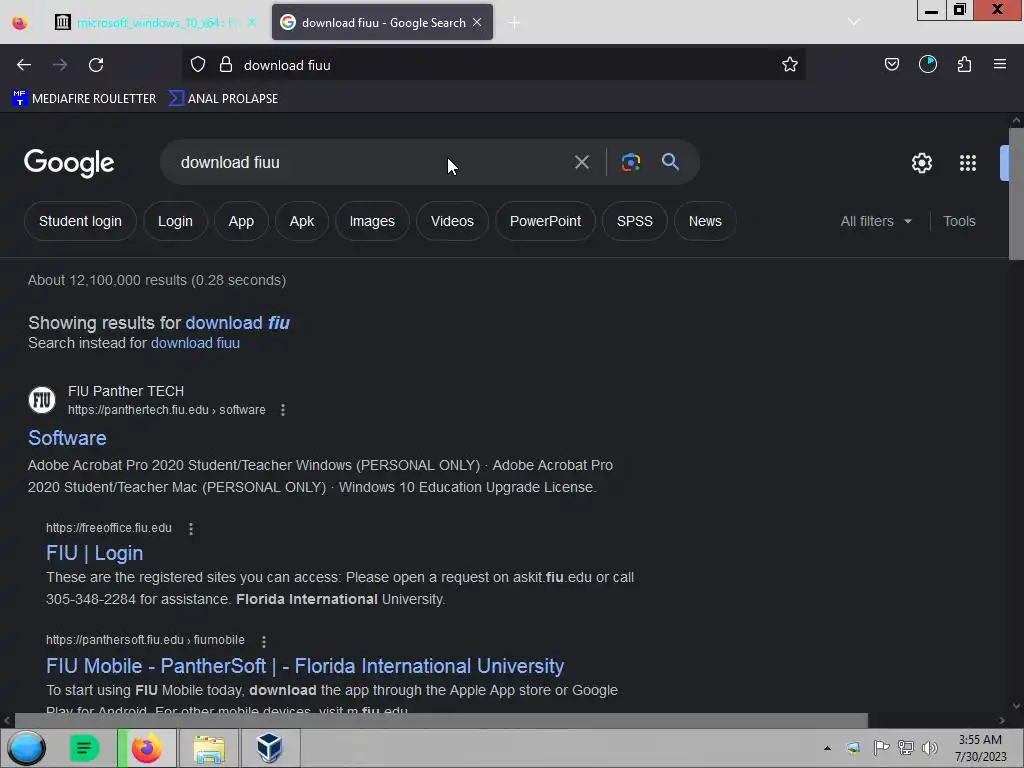Clear the Google search box text
Image resolution: width=1024 pixels, height=768 pixels.
[x=581, y=162]
